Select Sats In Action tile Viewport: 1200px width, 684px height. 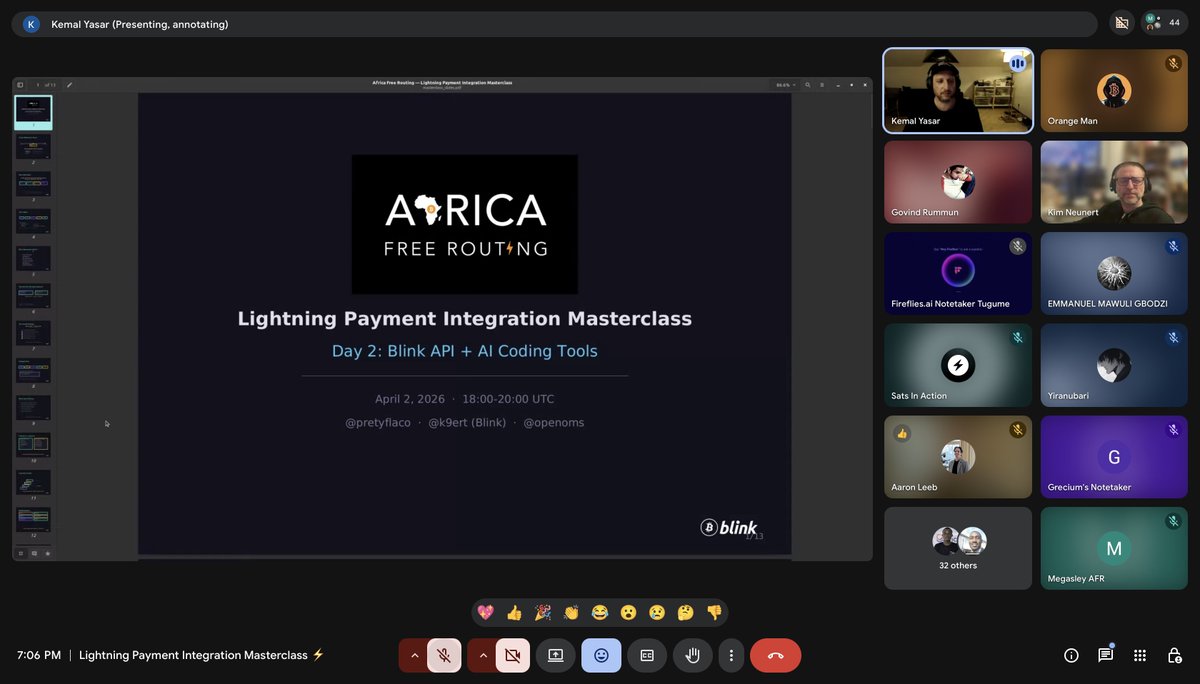(958, 366)
